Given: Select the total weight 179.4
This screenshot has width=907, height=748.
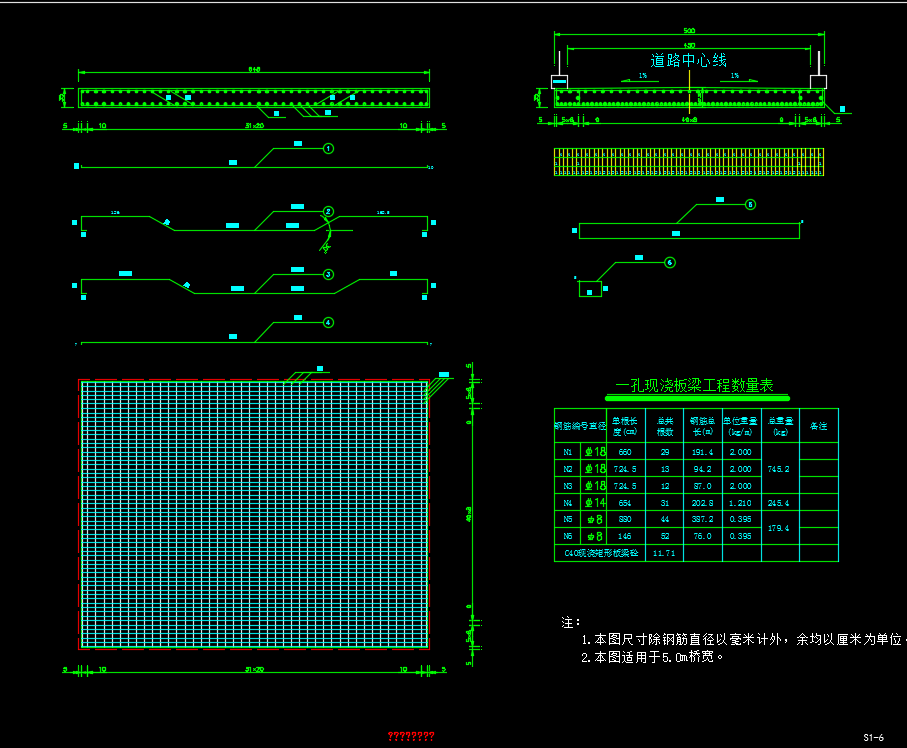Looking at the screenshot, I should pos(778,528).
